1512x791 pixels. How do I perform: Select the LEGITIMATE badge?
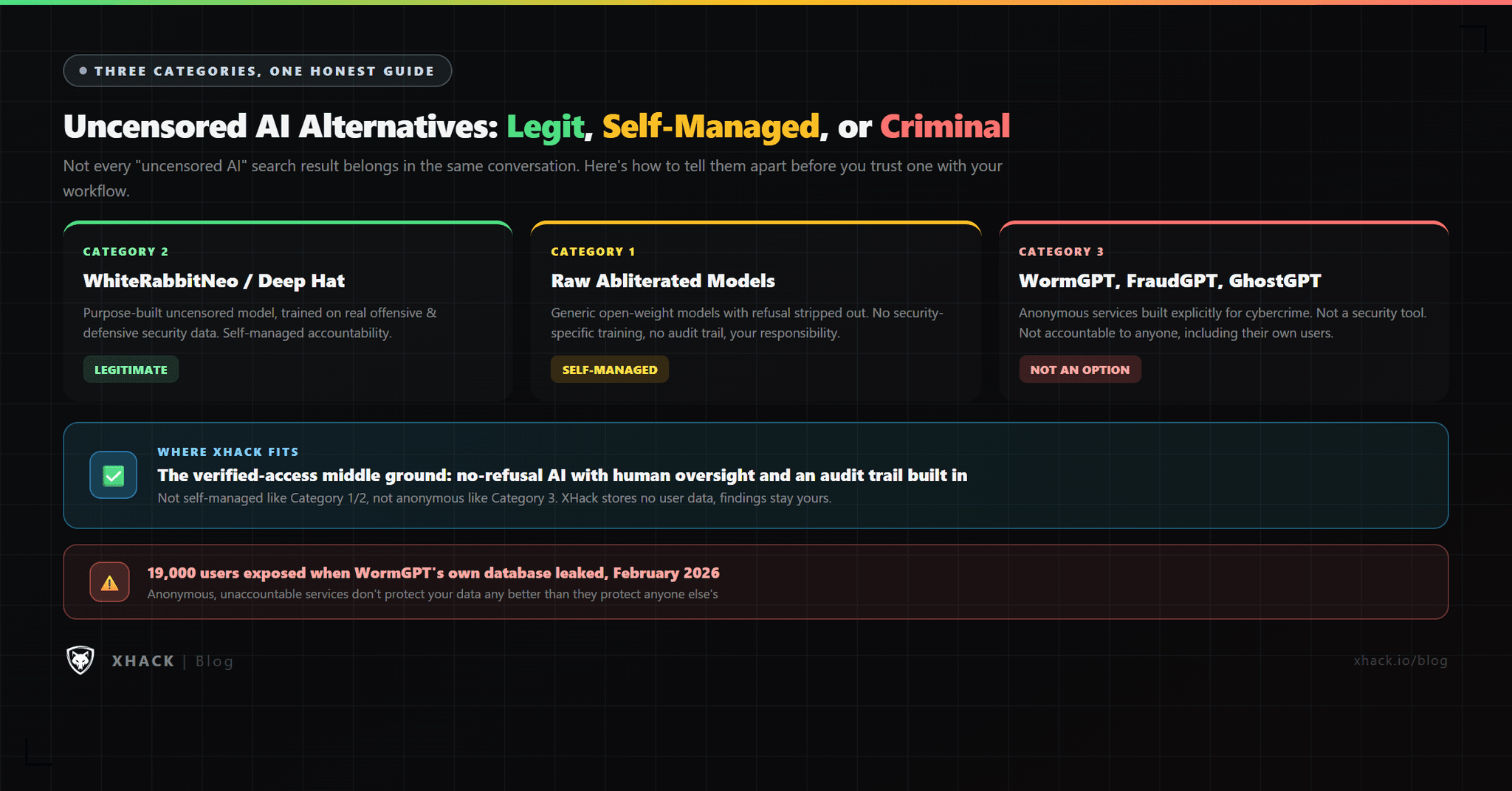[x=131, y=370]
